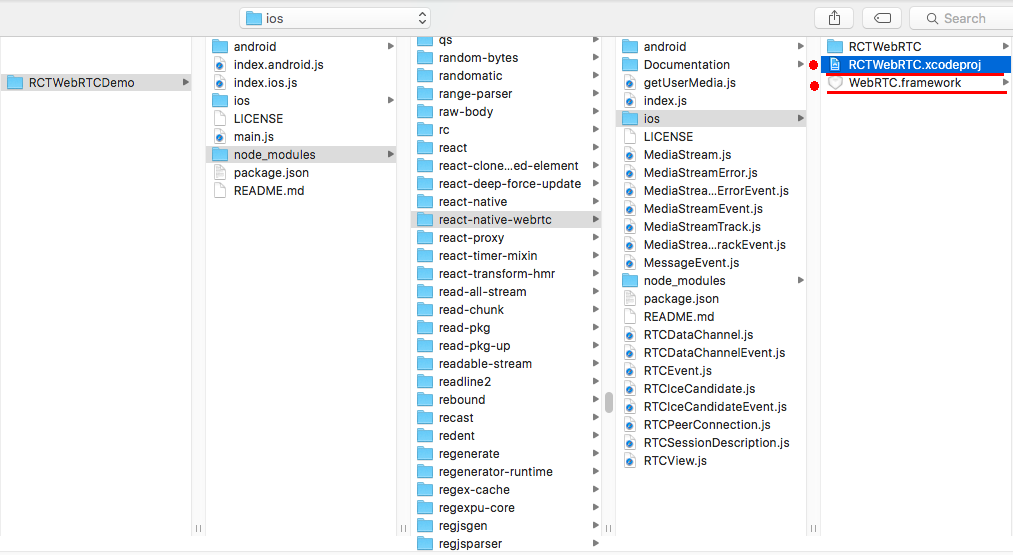Click the Share toolbar icon
The image size is (1013, 555).
tap(834, 18)
